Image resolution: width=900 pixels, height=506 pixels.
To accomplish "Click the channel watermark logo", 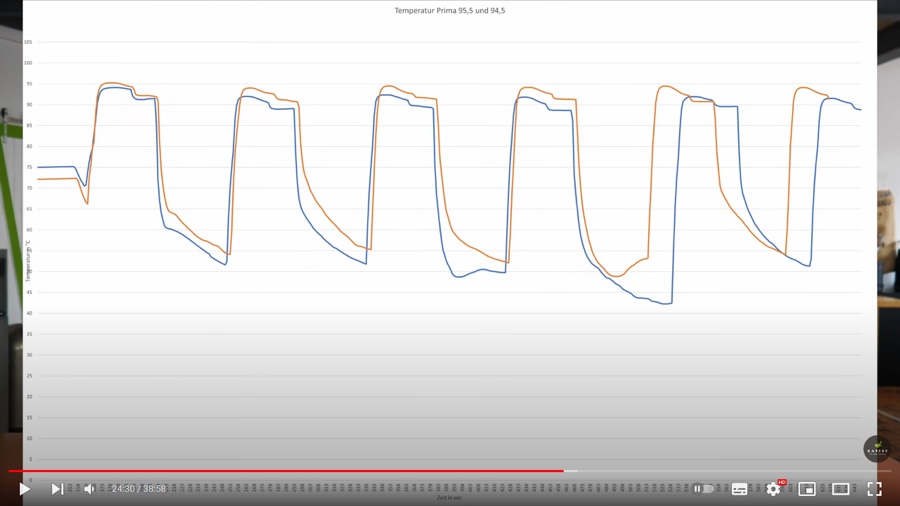I will coord(877,449).
